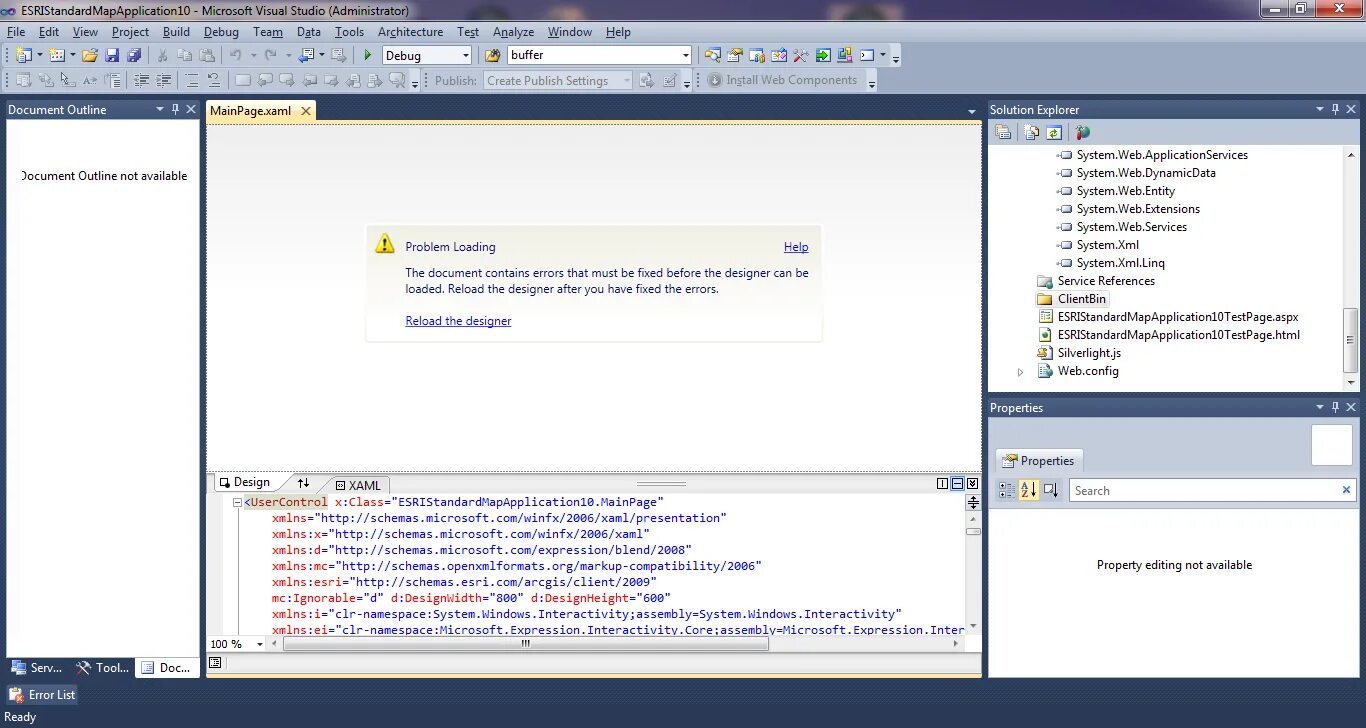Open the Error List tab
Viewport: 1366px width, 728px height.
coord(42,694)
